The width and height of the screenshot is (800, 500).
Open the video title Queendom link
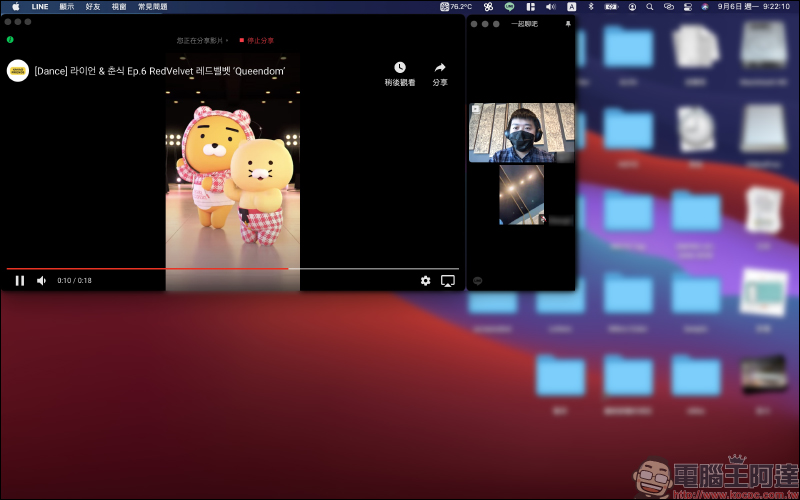point(160,71)
